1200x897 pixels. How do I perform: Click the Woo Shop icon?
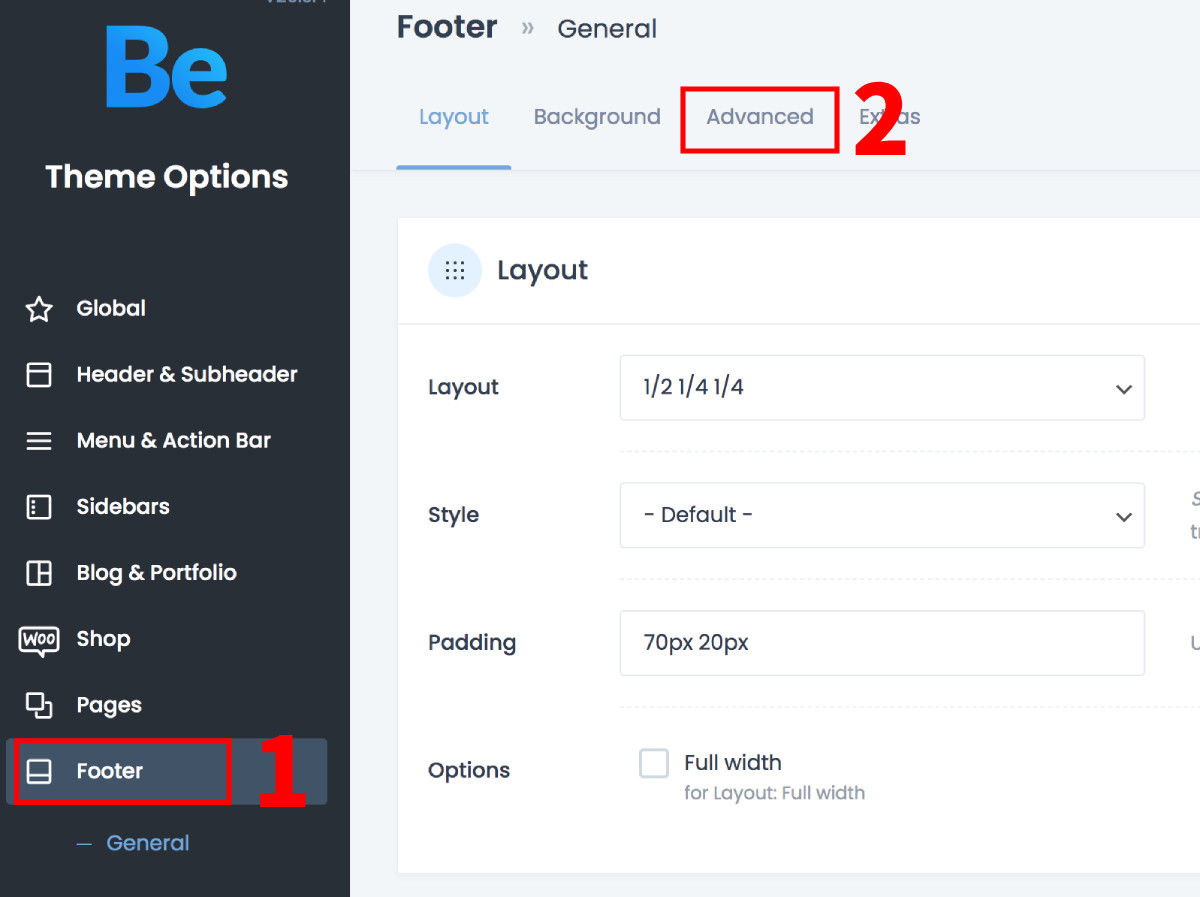[x=39, y=640]
